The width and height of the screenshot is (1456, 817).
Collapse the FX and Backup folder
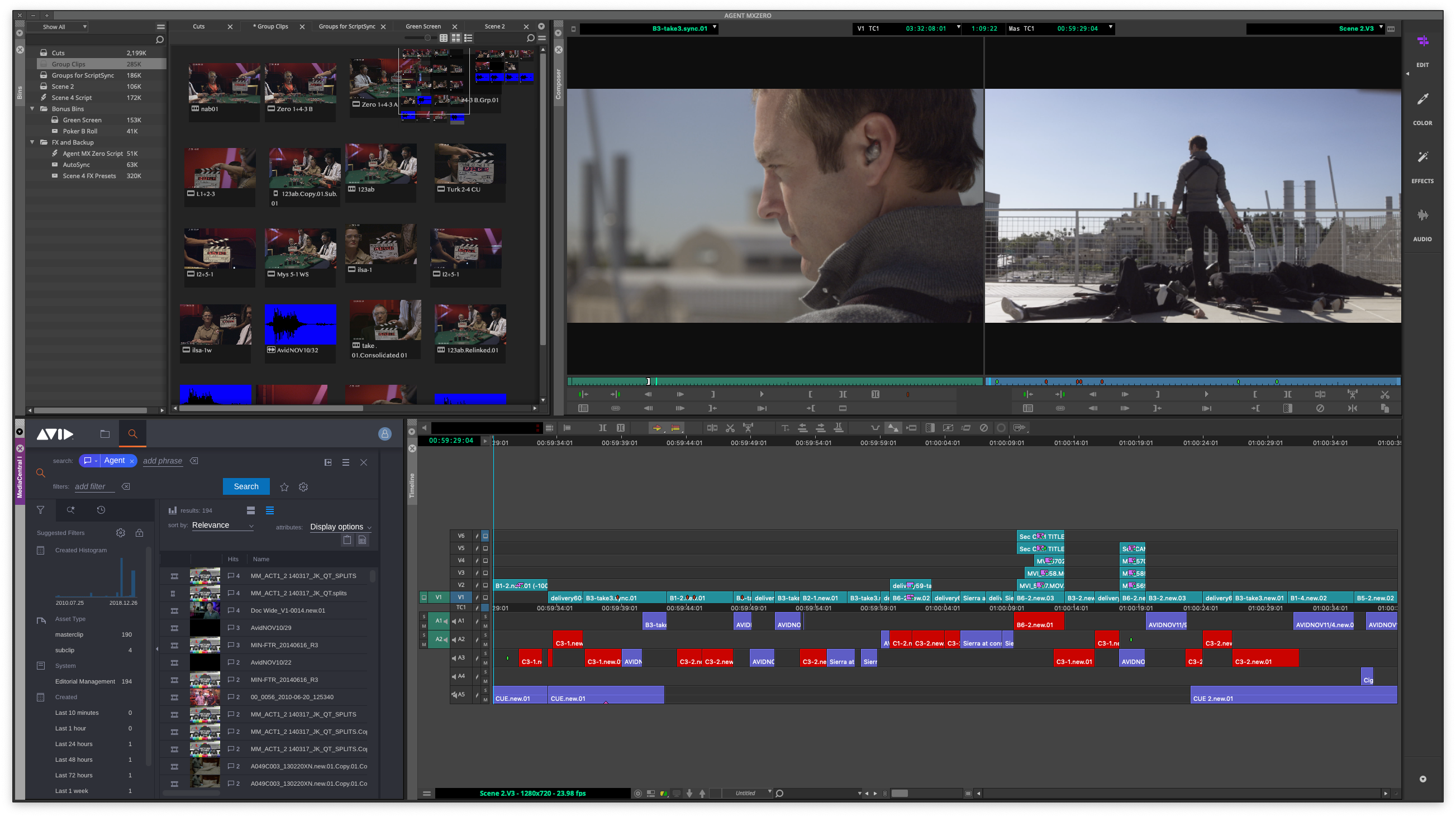[32, 142]
